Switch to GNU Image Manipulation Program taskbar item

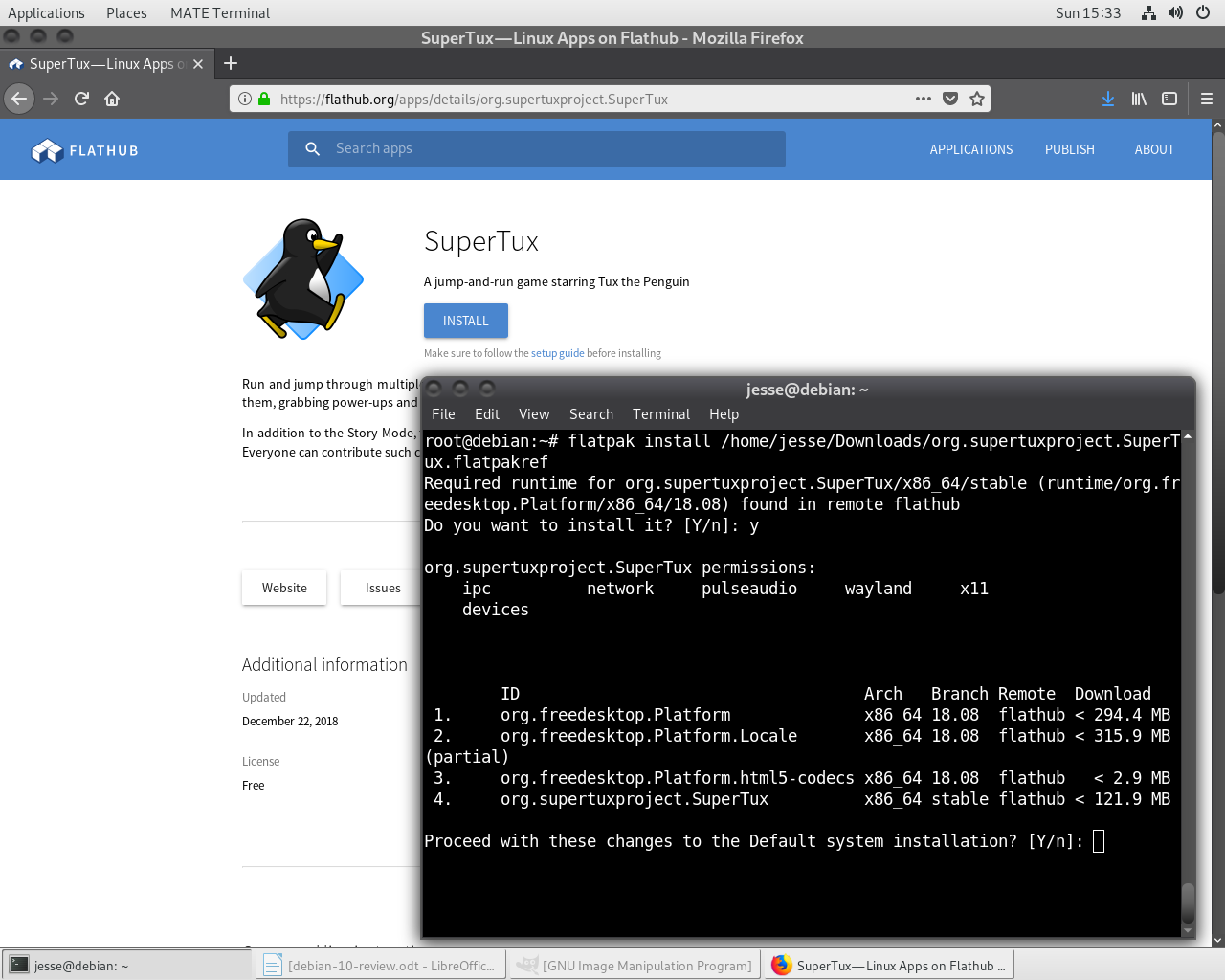[x=635, y=966]
